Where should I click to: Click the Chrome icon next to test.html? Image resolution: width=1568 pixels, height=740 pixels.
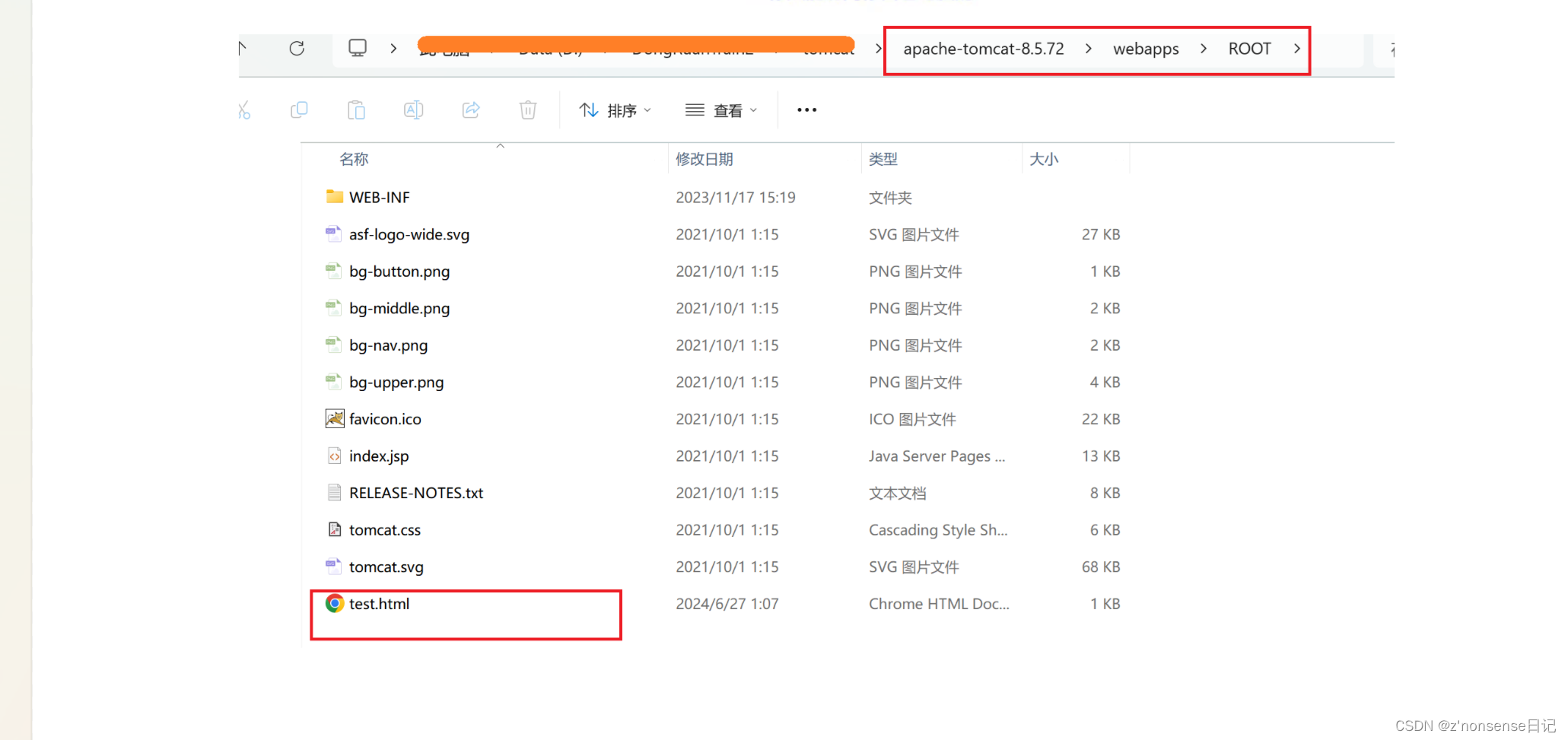pyautogui.click(x=335, y=604)
